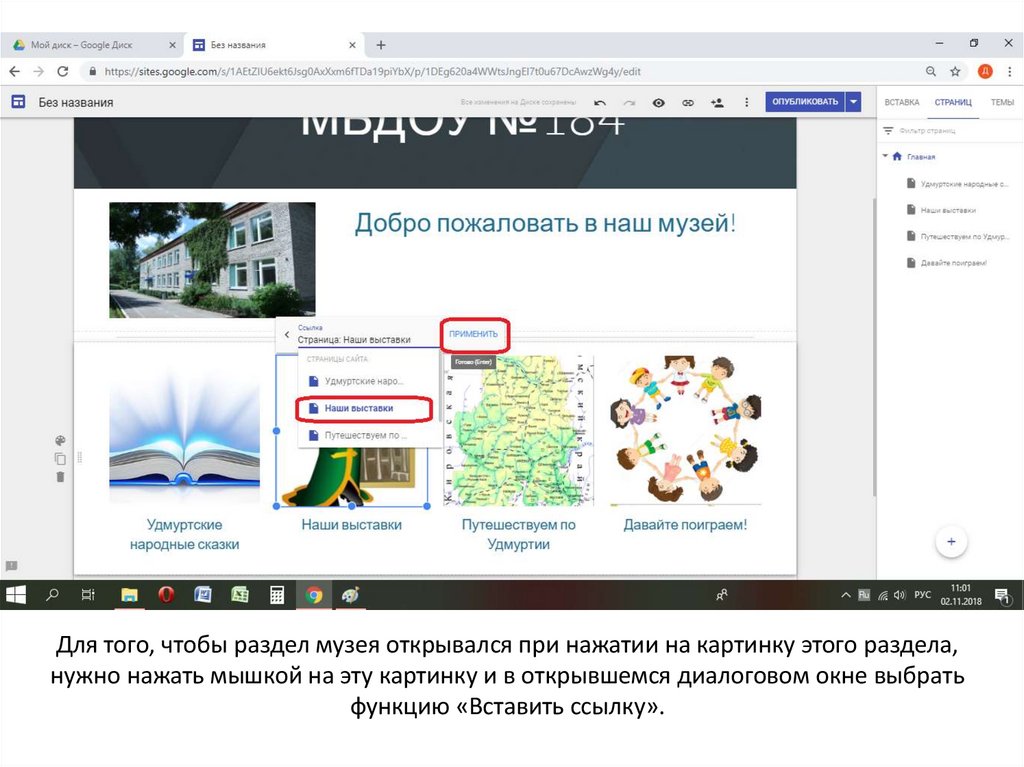Click the Давайте поиграем! caption
Screen dimensions: 1024x767
point(685,525)
